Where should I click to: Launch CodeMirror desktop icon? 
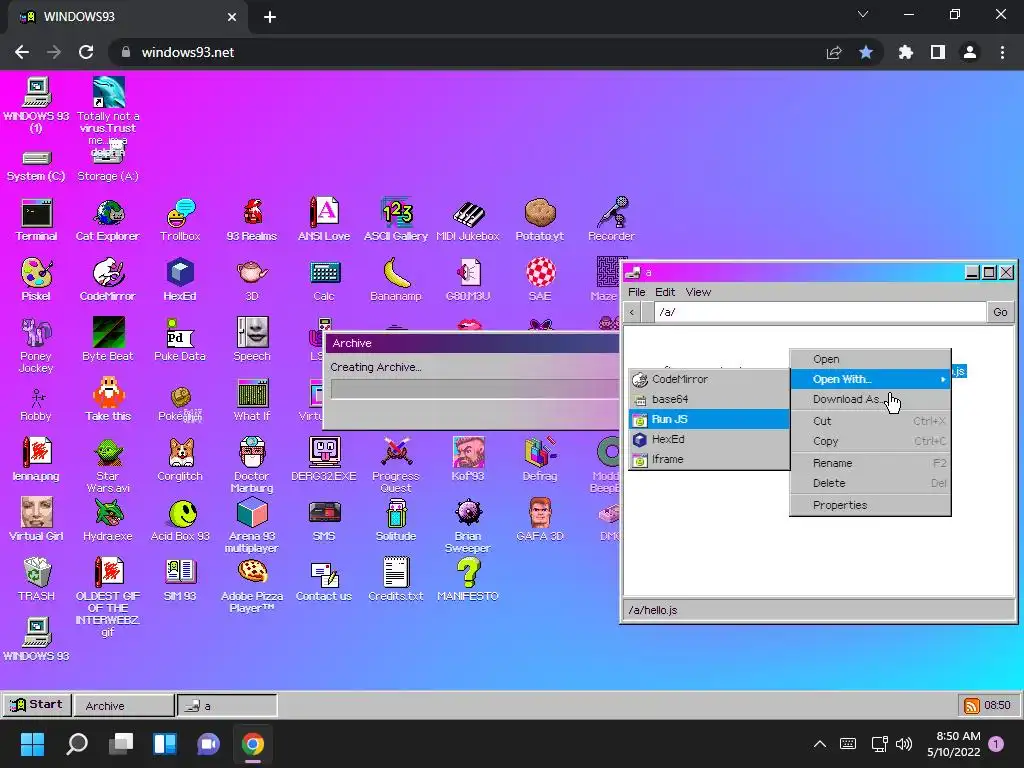pyautogui.click(x=108, y=280)
